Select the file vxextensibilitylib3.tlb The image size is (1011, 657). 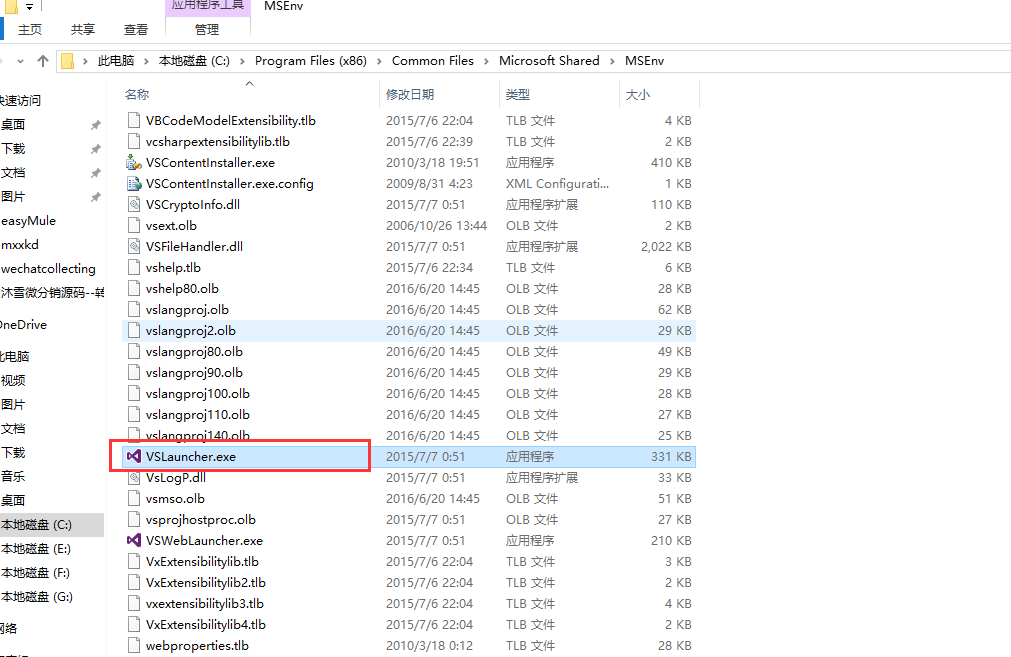[409, 603]
